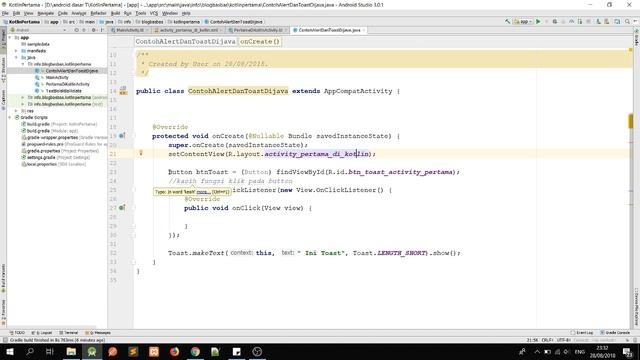Expand the manifests folder

pos(16,51)
